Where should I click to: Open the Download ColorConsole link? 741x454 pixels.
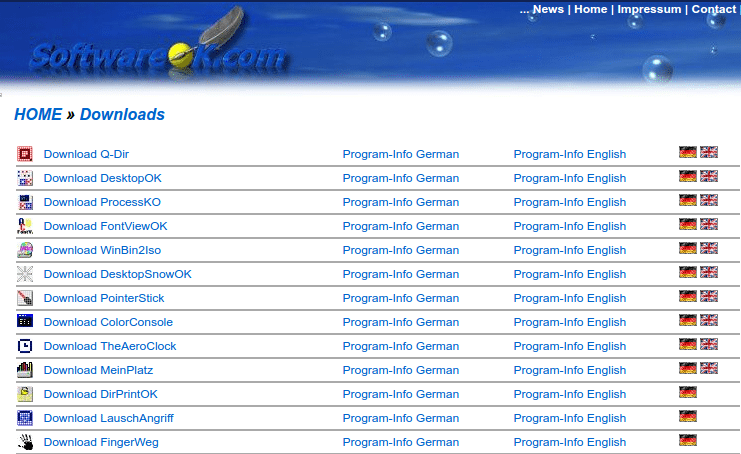point(108,322)
